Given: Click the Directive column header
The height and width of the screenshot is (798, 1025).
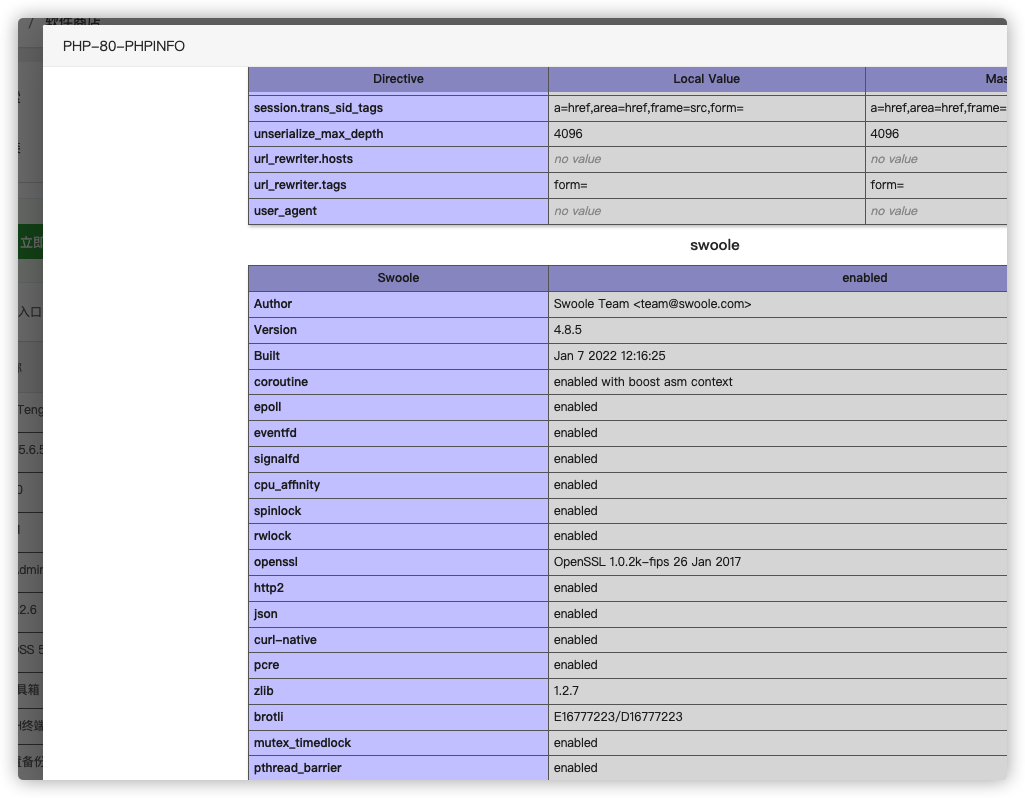Looking at the screenshot, I should (398, 79).
